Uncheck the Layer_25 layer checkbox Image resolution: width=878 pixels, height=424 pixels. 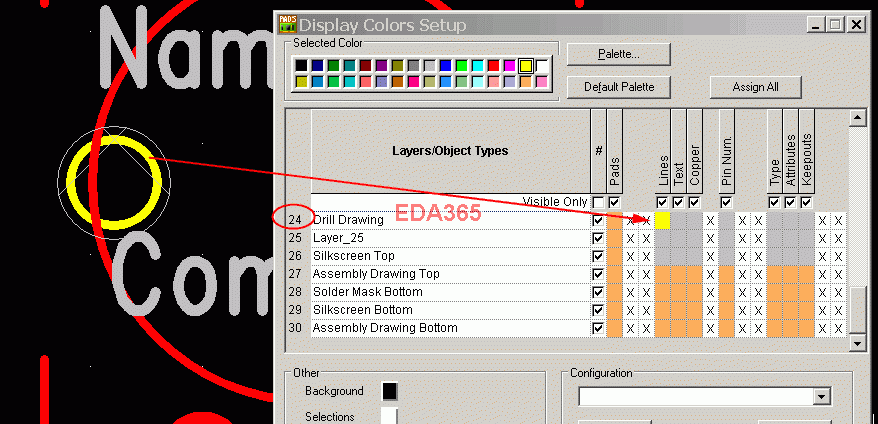(598, 238)
